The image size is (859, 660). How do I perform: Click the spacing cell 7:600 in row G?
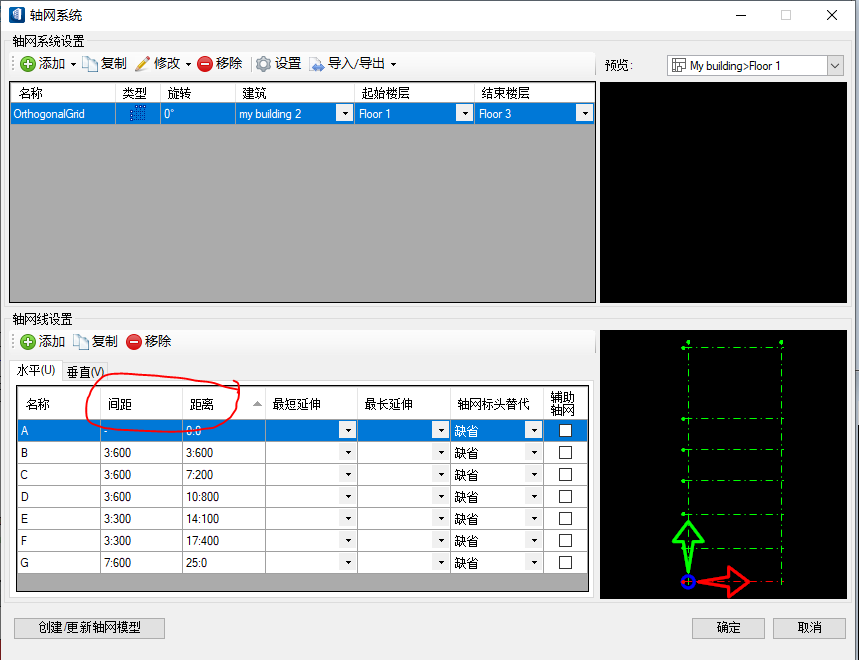pyautogui.click(x=141, y=563)
